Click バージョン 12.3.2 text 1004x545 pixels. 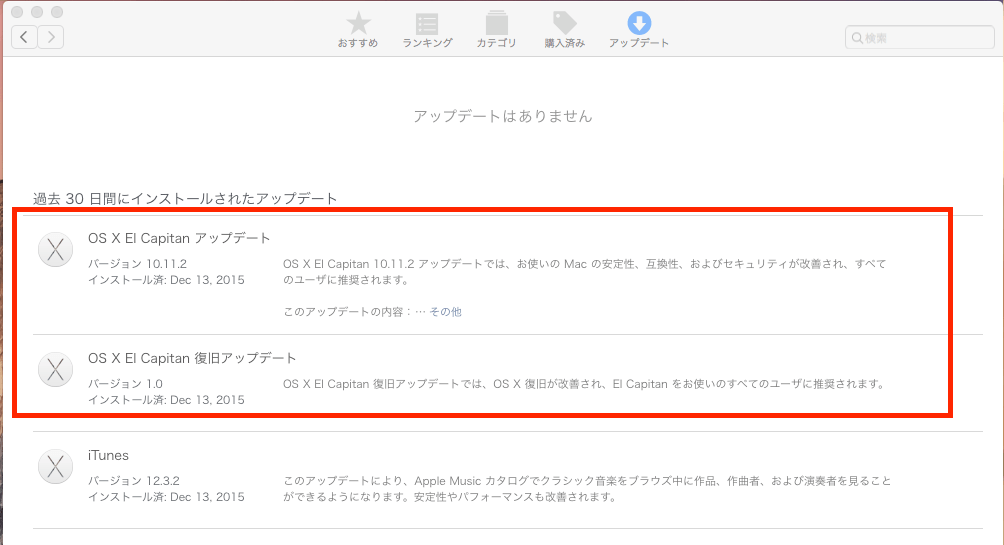[134, 481]
